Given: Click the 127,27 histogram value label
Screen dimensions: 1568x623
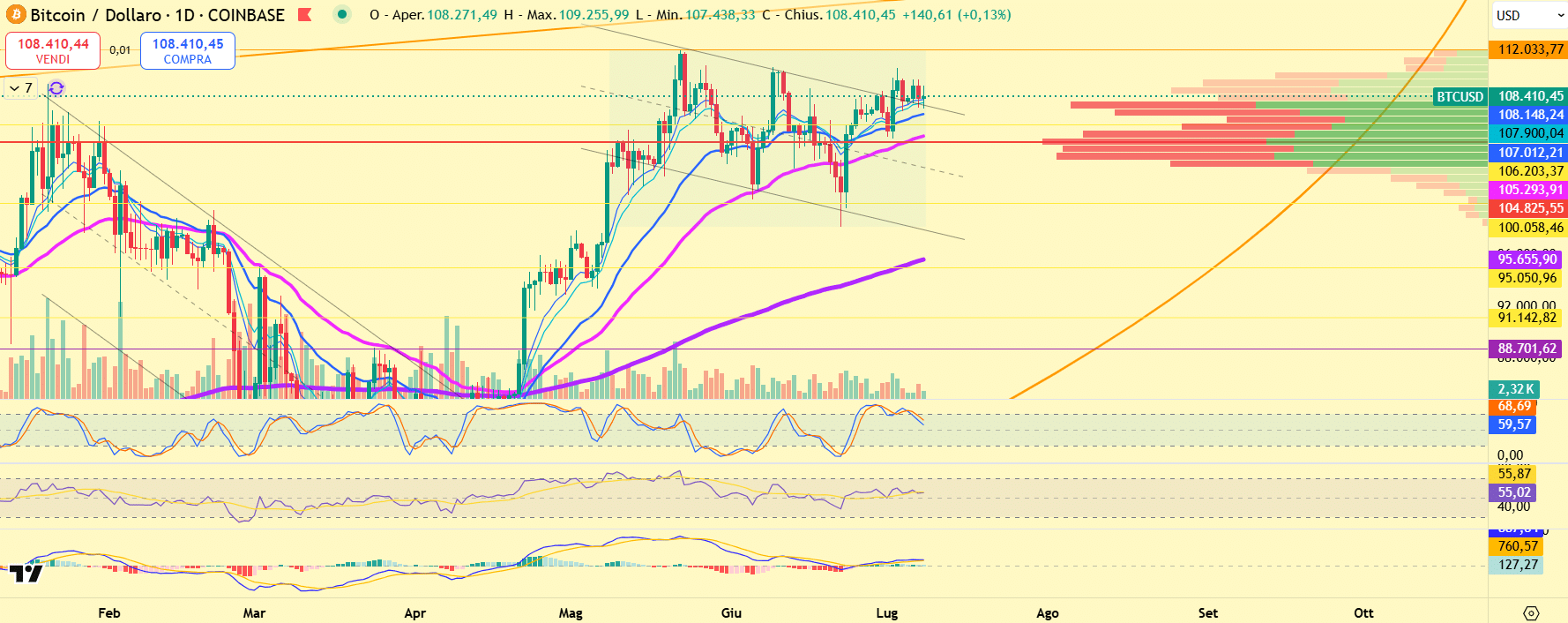Looking at the screenshot, I should pyautogui.click(x=1516, y=565).
